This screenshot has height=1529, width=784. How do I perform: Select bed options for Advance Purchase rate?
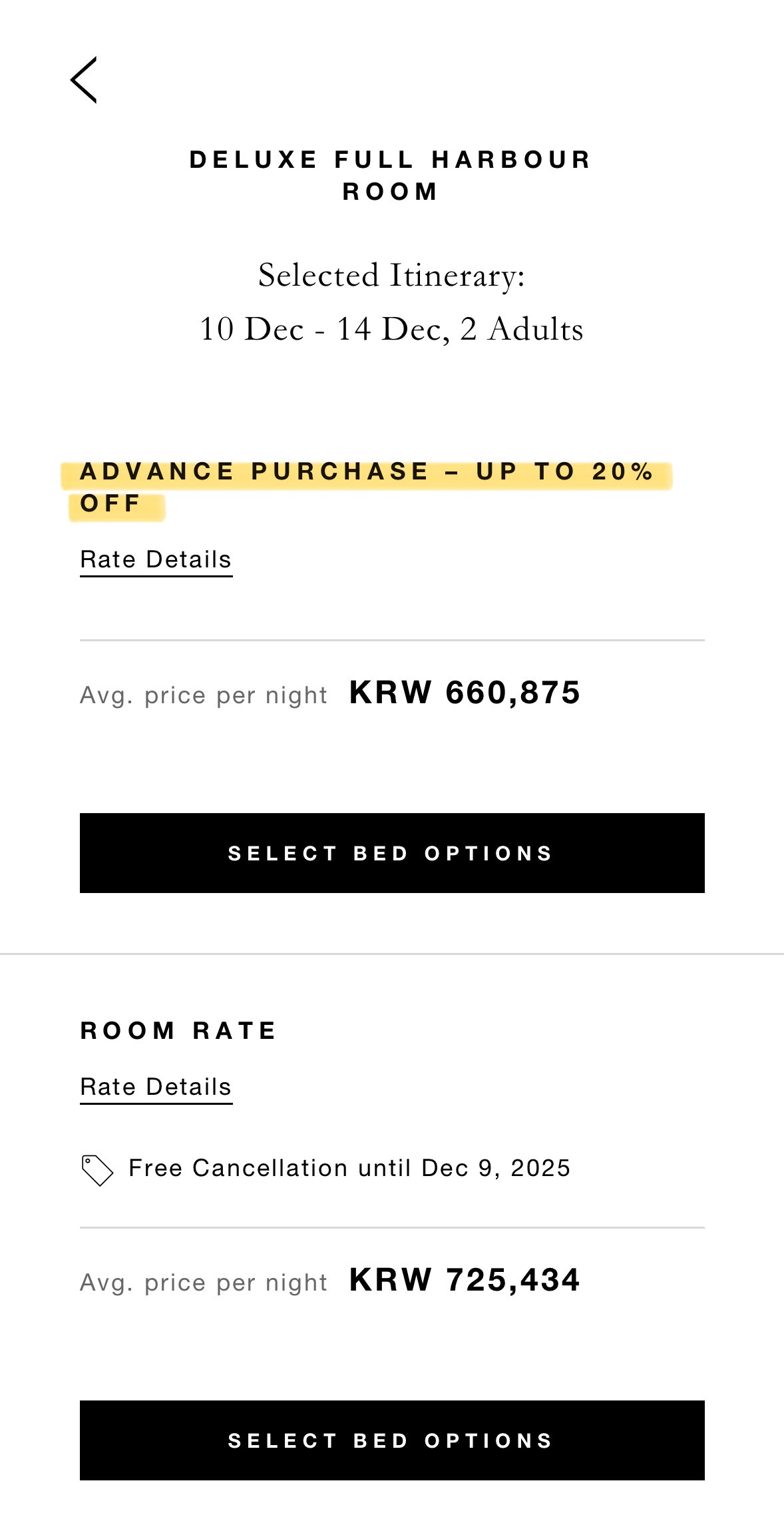click(392, 853)
